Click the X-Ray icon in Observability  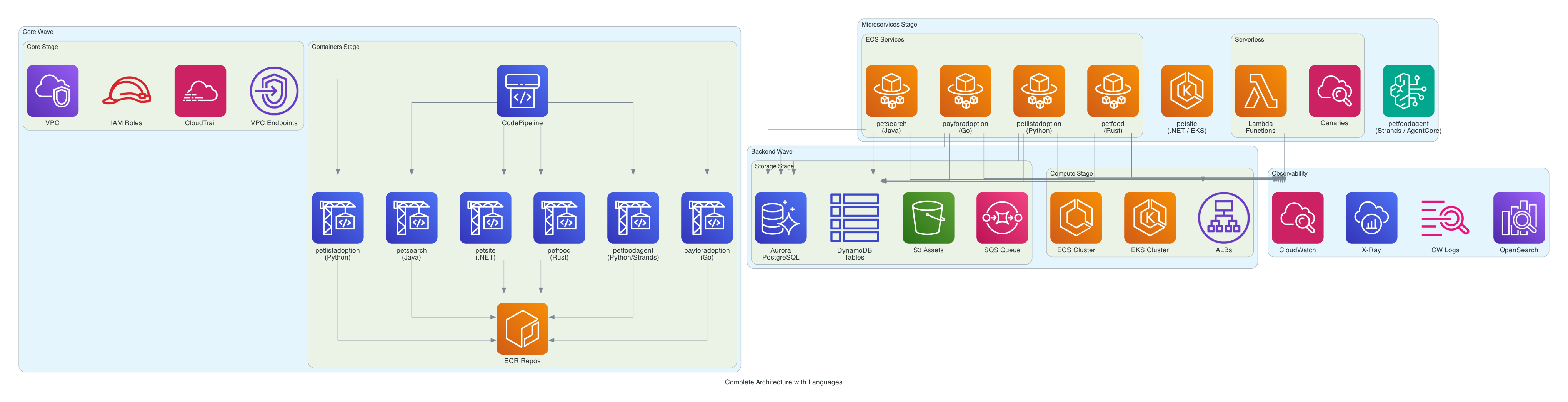tap(1371, 218)
